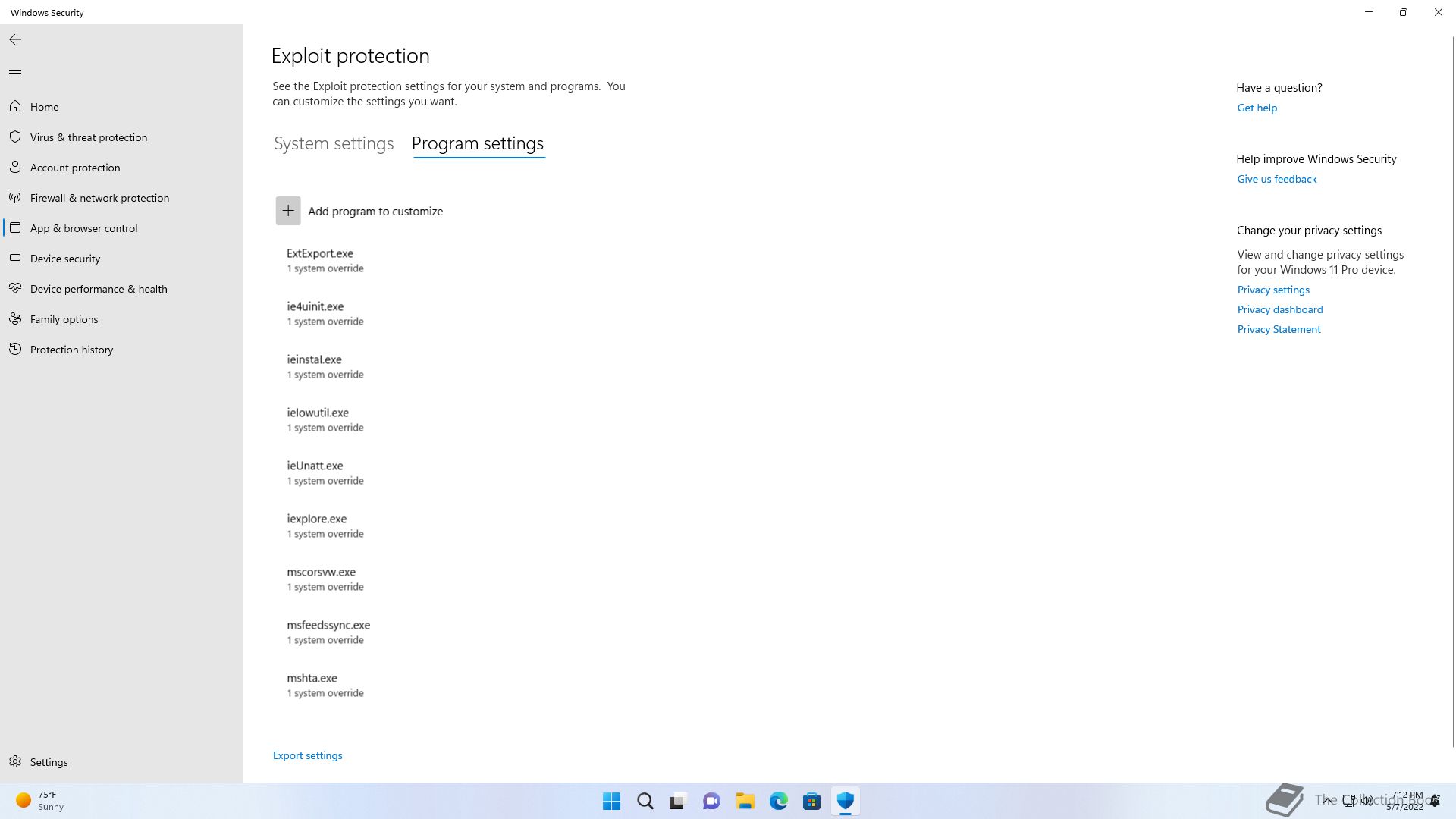1456x819 pixels.
Task: Open the Privacy dashboard link
Action: [1280, 309]
